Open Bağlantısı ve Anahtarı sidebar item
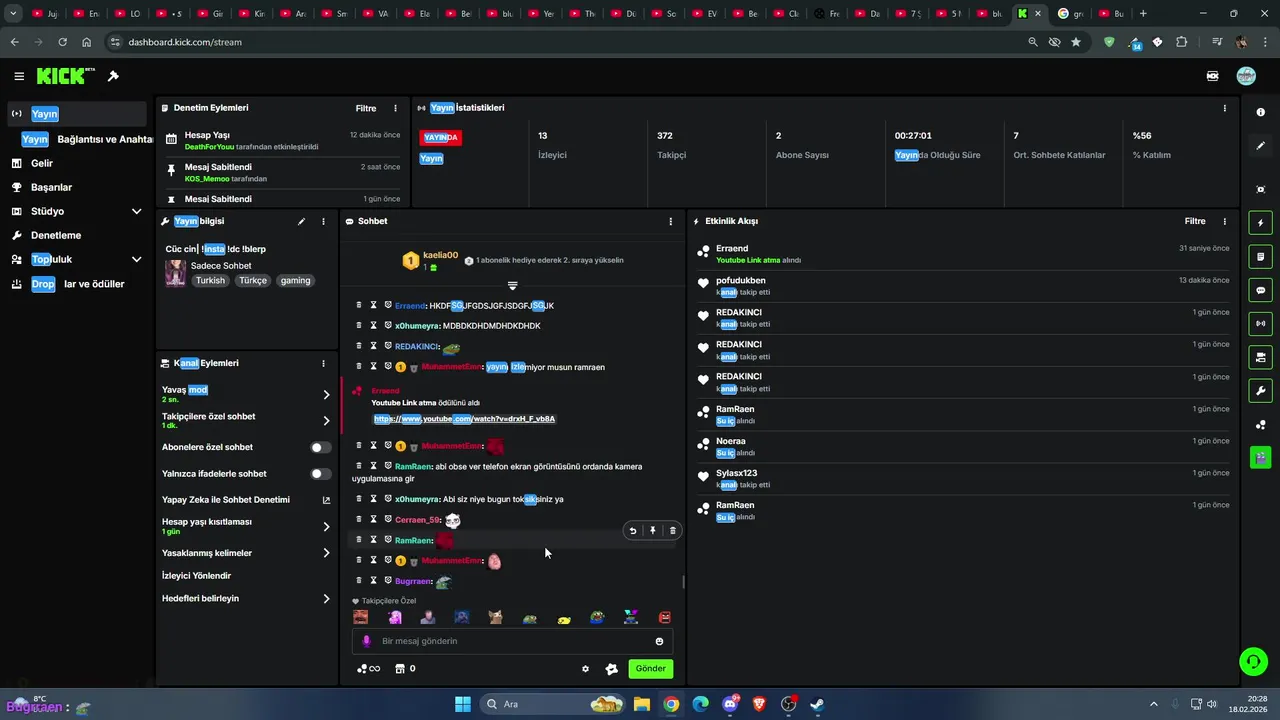1280x720 pixels. tap(88, 139)
